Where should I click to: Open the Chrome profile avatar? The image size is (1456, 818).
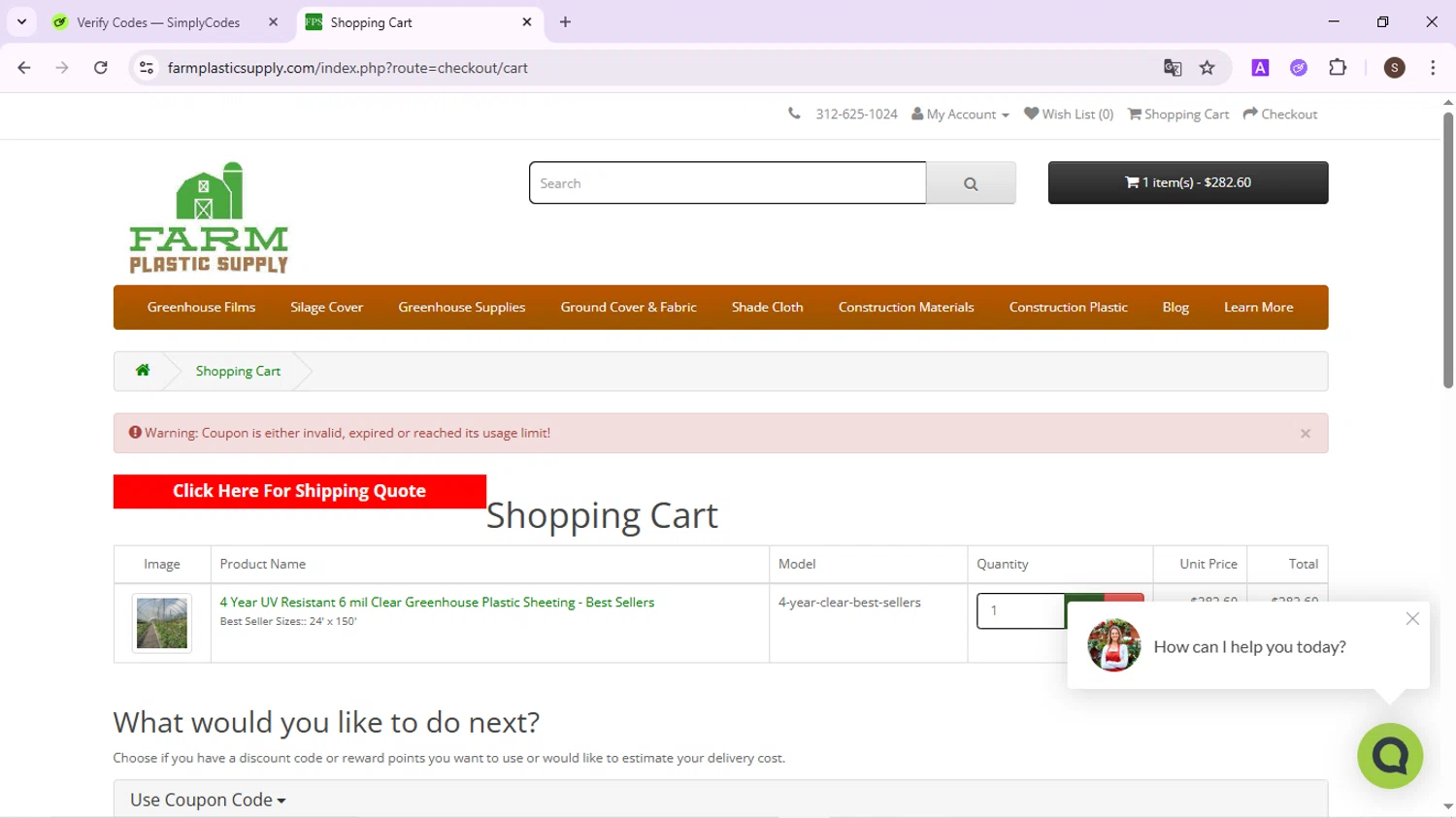coord(1395,68)
